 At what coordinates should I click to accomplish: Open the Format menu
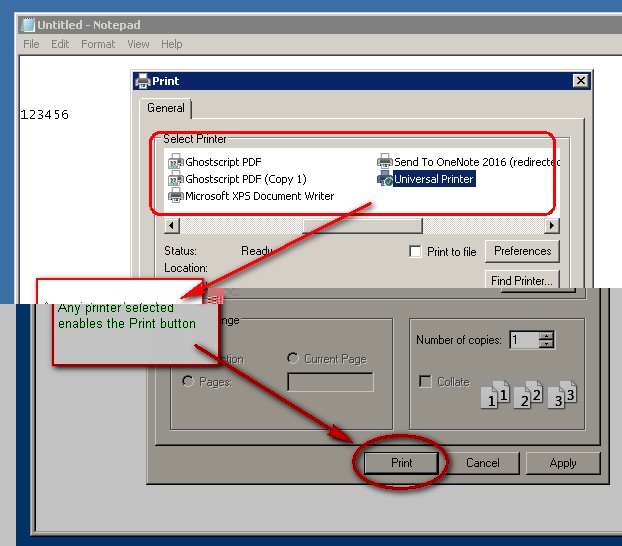tap(98, 44)
